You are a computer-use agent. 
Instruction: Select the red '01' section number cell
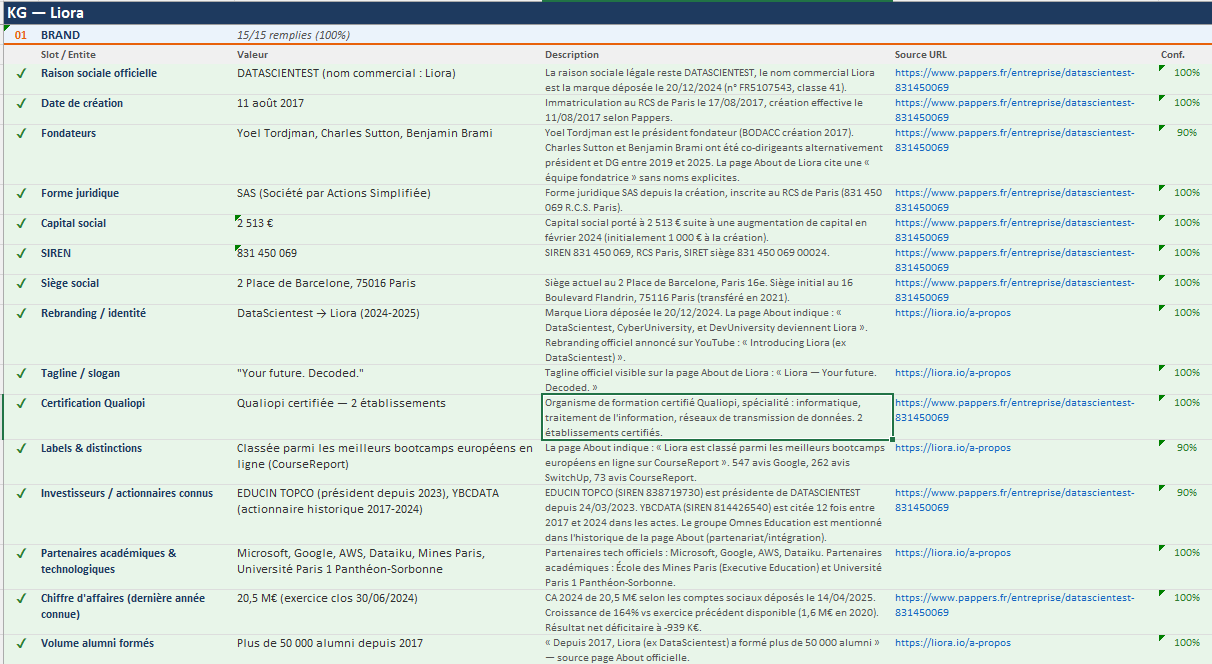[x=20, y=35]
